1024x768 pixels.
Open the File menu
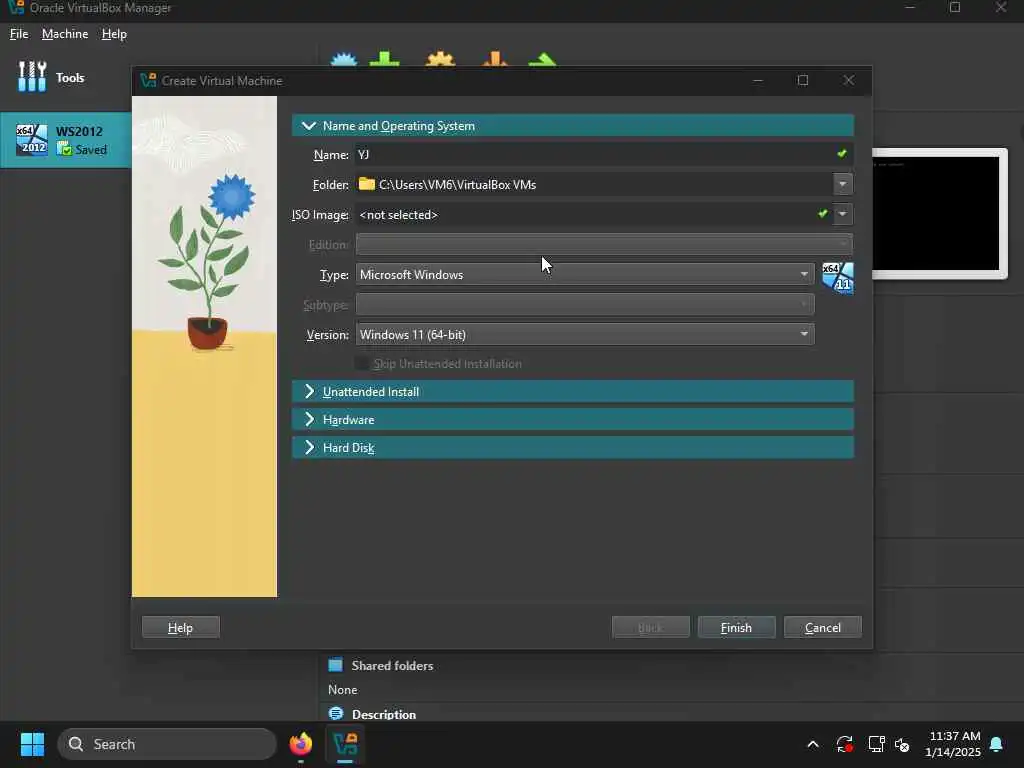(19, 34)
